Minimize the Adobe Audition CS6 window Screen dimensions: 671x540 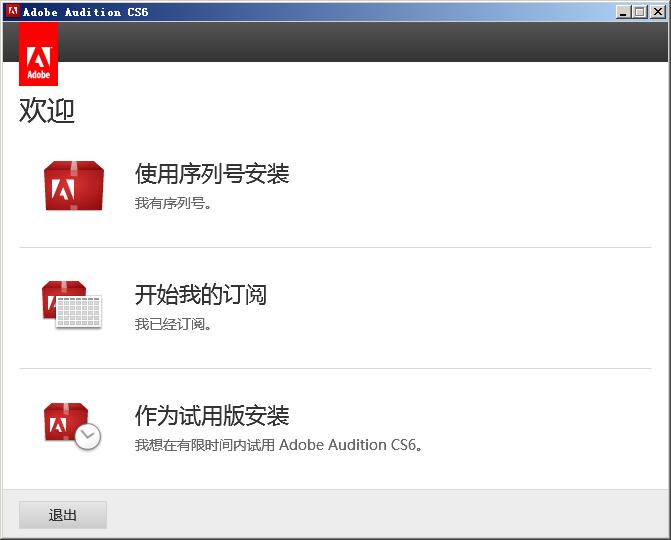(623, 12)
